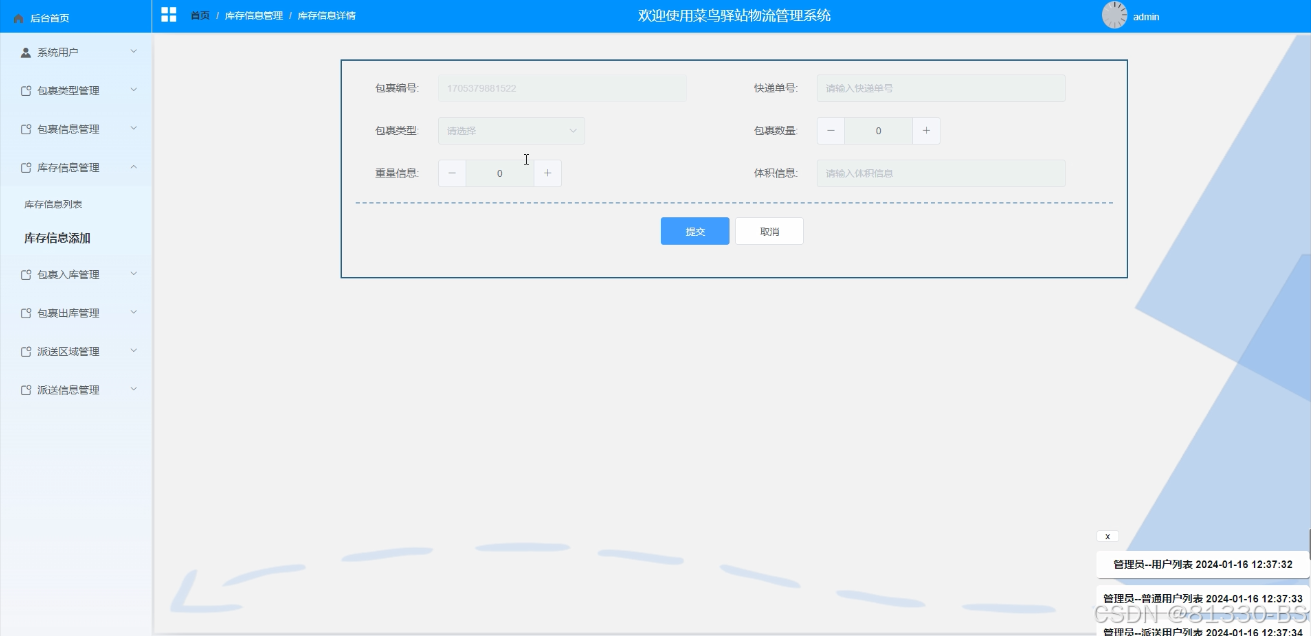The height and width of the screenshot is (636, 1311).
Task: Open the 管理员--普通用户列表 notification
Action: point(1203,598)
